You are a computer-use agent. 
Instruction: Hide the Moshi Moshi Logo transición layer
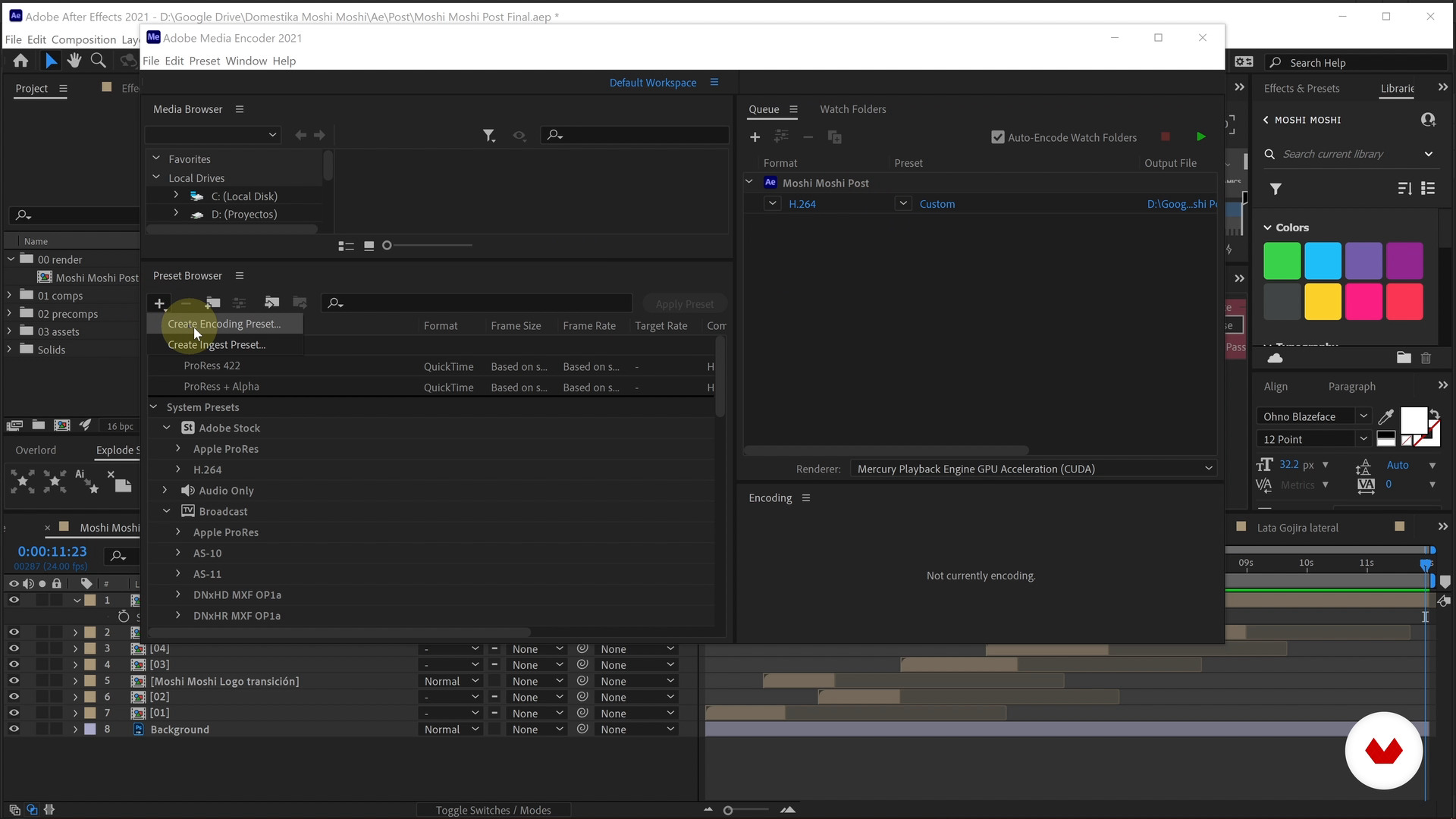pyautogui.click(x=14, y=681)
